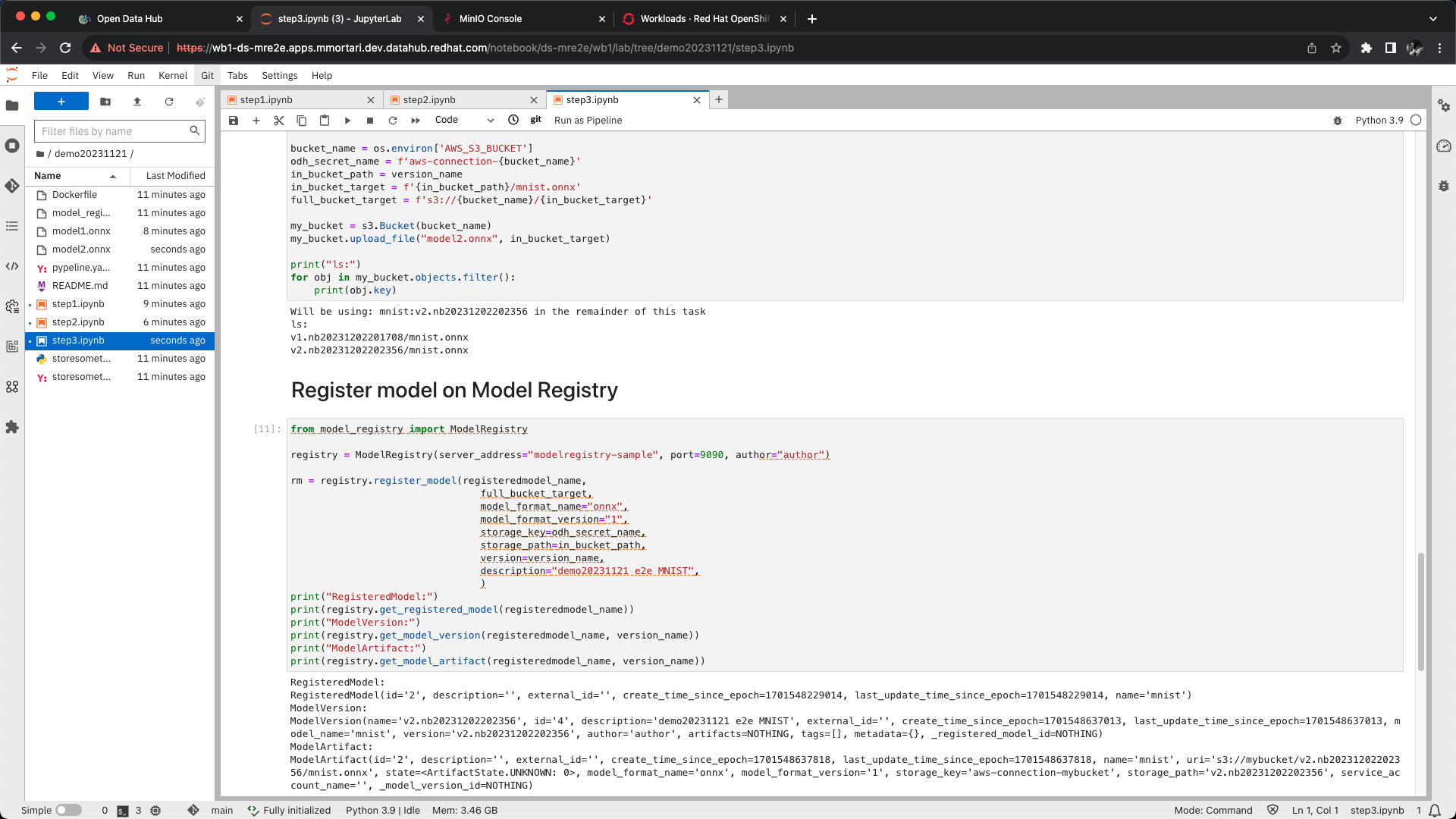Open the cell type Code dropdown
Image resolution: width=1456 pixels, height=819 pixels.
pyautogui.click(x=464, y=120)
